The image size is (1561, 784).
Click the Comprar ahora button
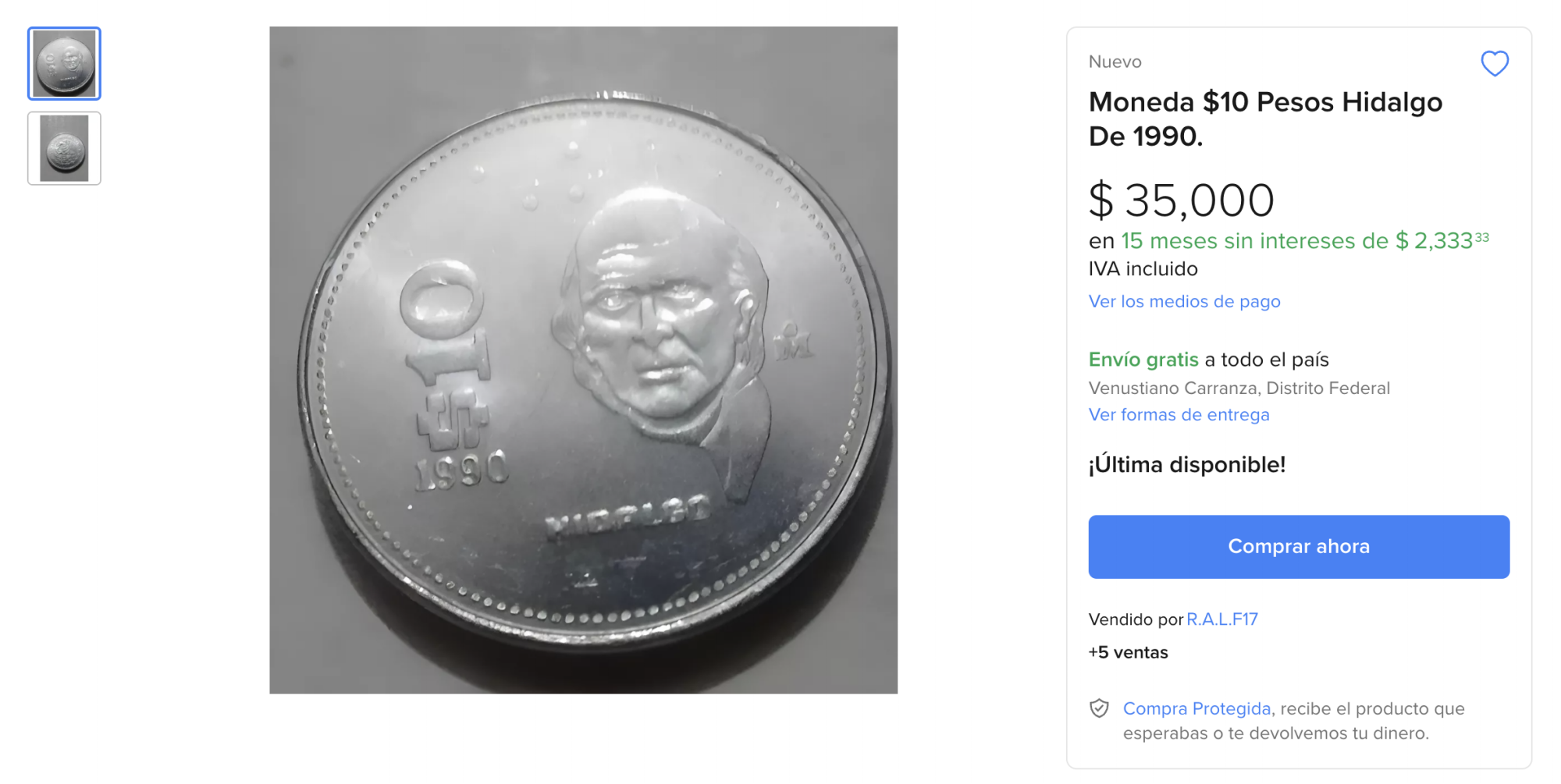click(1299, 547)
